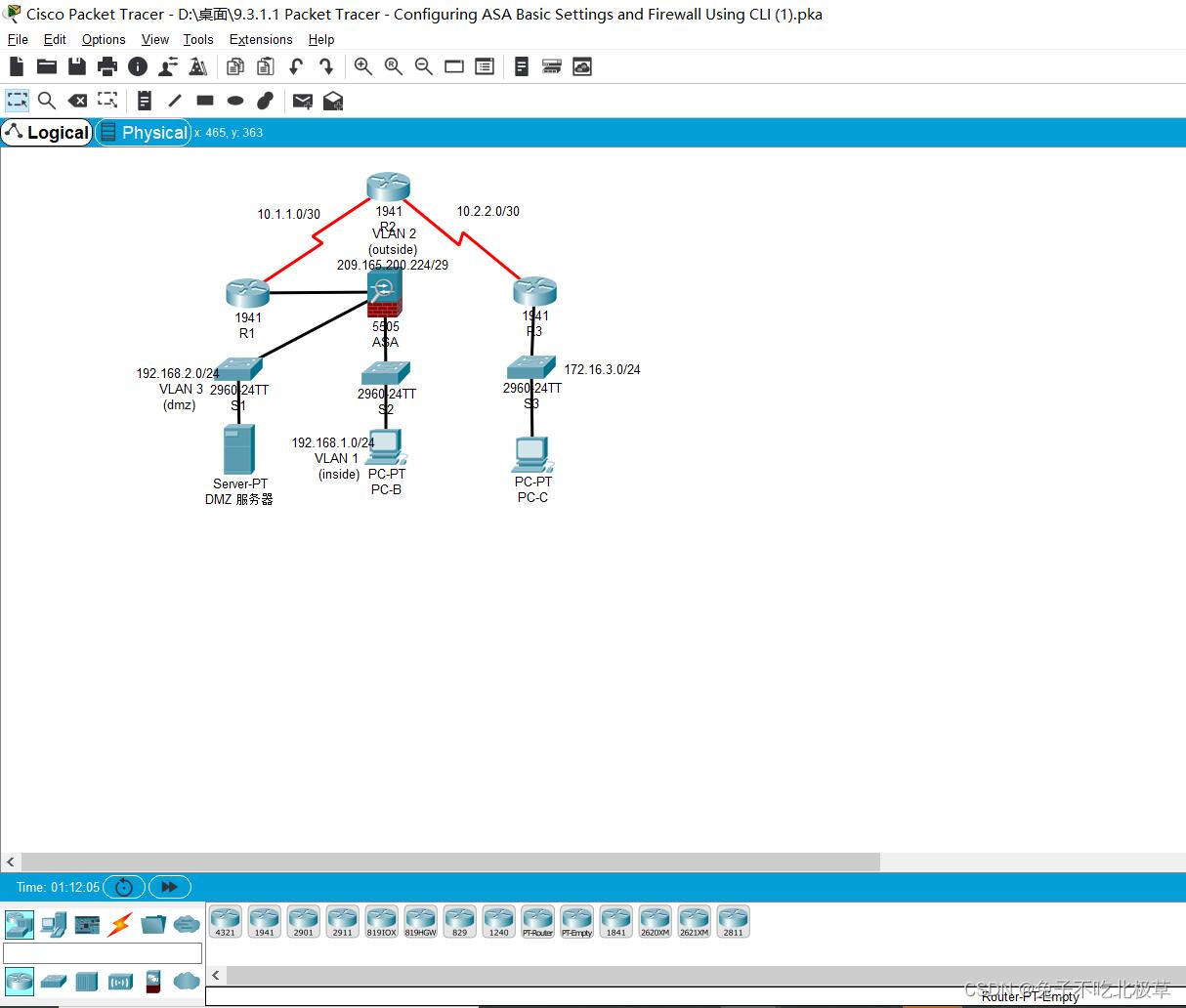Viewport: 1186px width, 1008px height.
Task: Open the Options menu
Action: click(104, 39)
